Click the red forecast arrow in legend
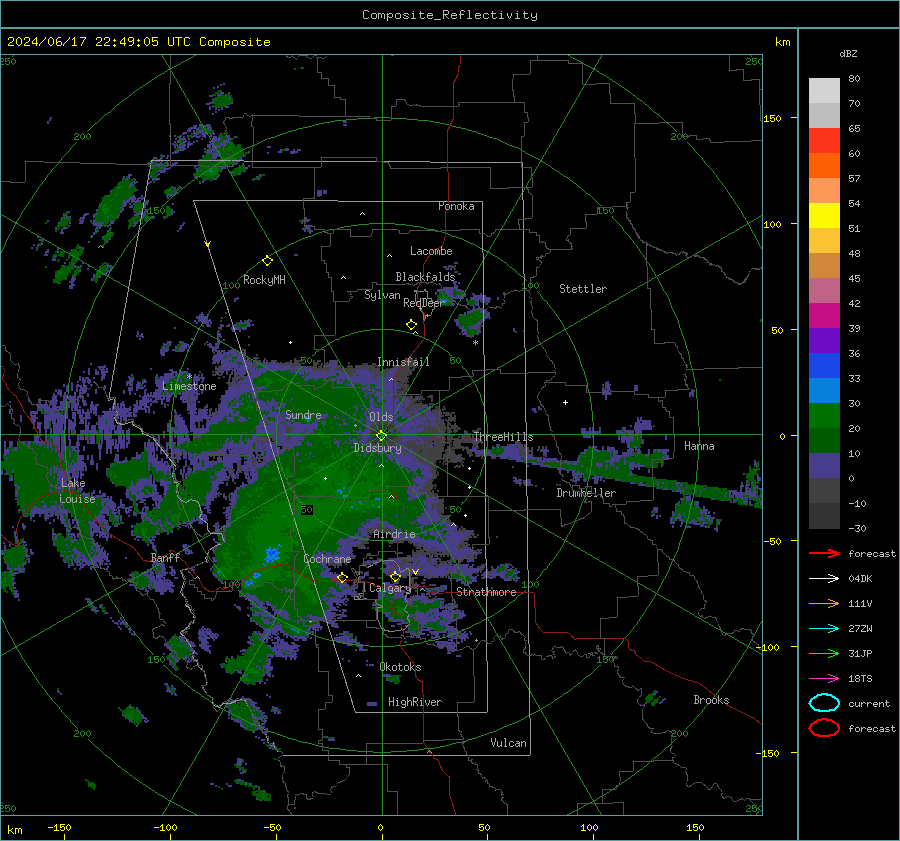900x841 pixels. tap(824, 553)
